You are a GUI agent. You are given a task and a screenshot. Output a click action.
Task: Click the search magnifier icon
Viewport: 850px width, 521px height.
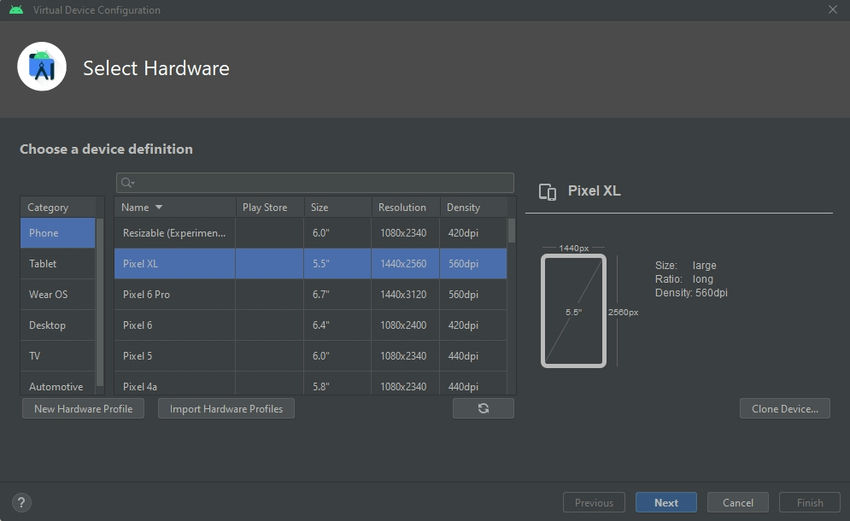pos(127,183)
